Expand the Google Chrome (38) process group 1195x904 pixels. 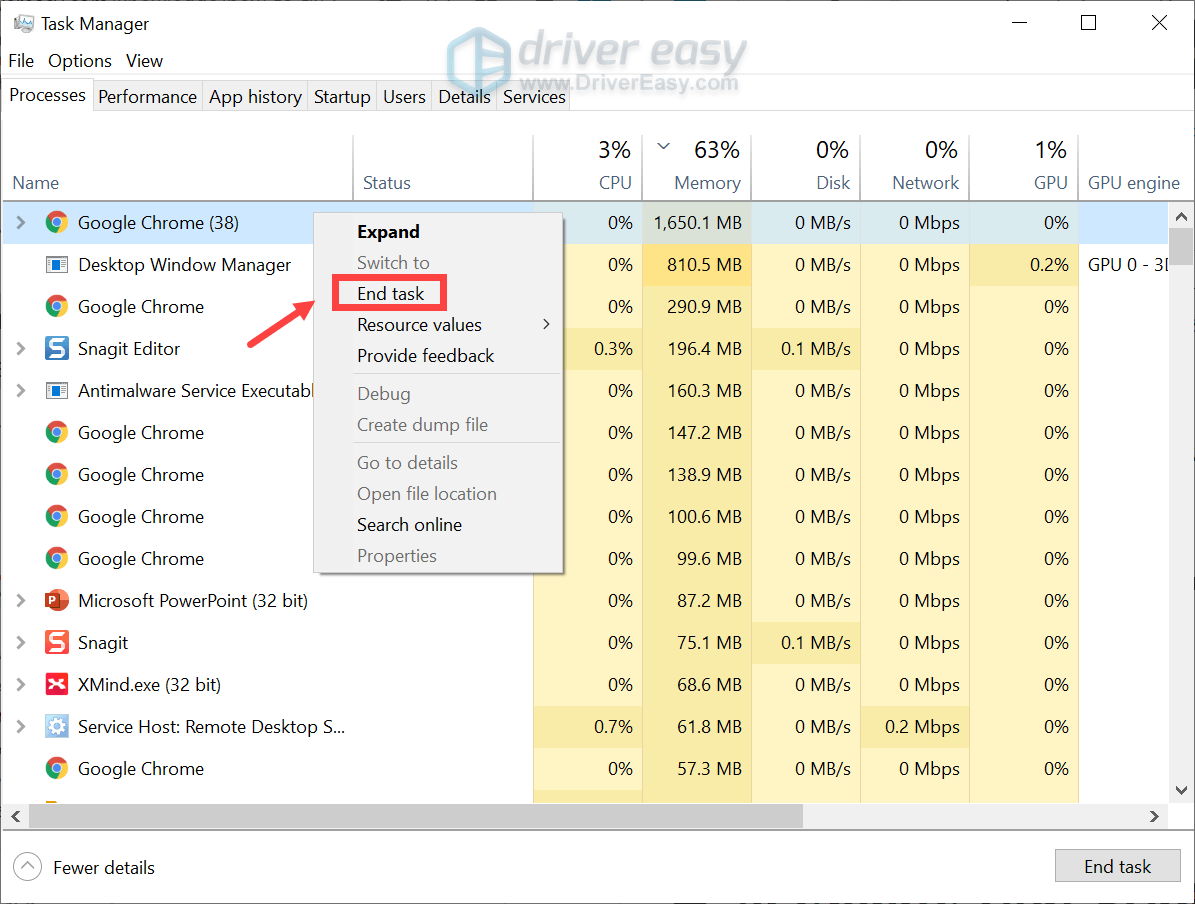(x=21, y=223)
